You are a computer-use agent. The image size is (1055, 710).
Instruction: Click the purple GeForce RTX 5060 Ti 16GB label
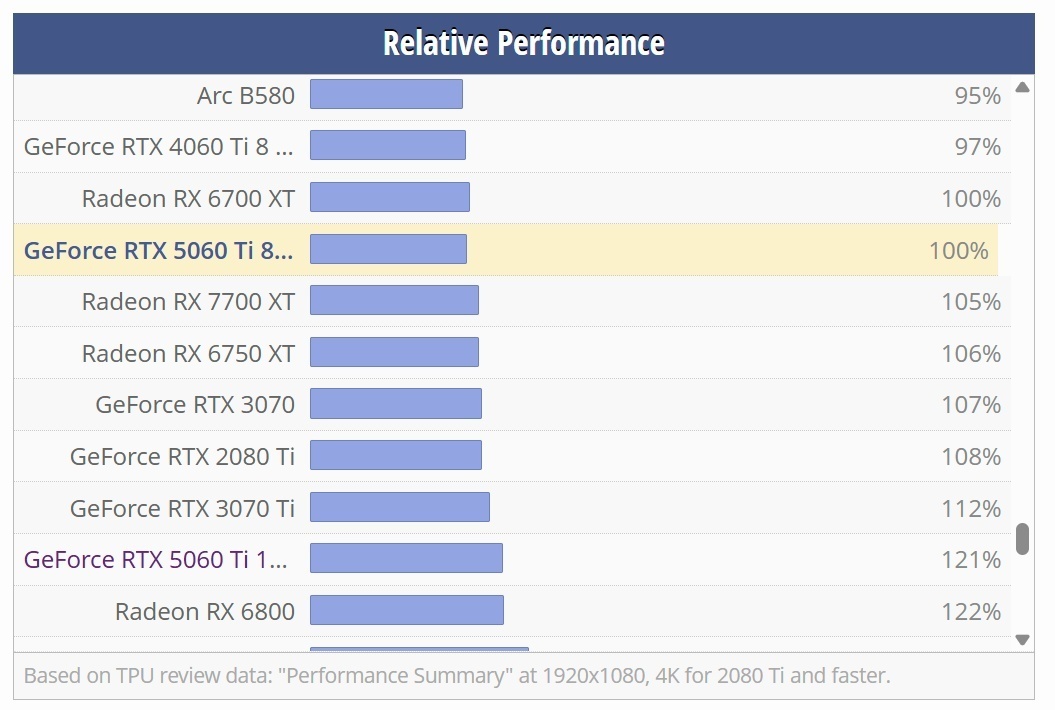(155, 559)
